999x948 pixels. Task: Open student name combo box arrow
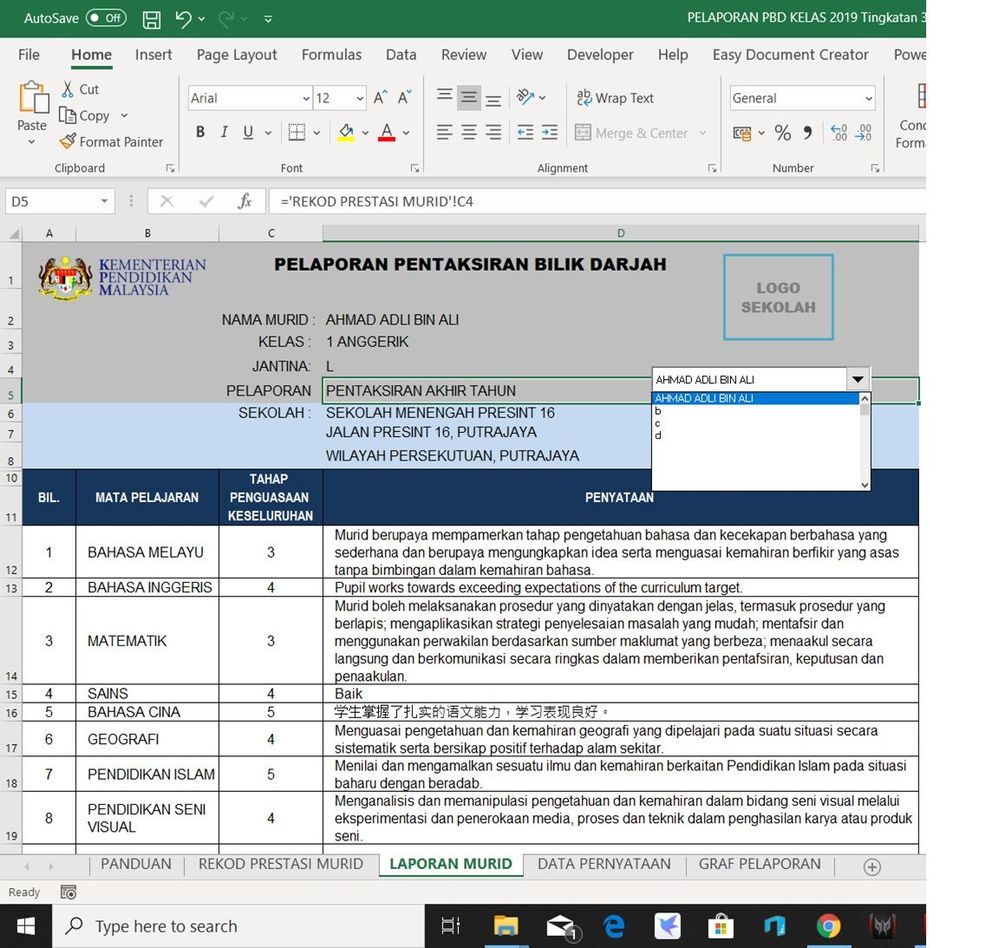pos(858,379)
